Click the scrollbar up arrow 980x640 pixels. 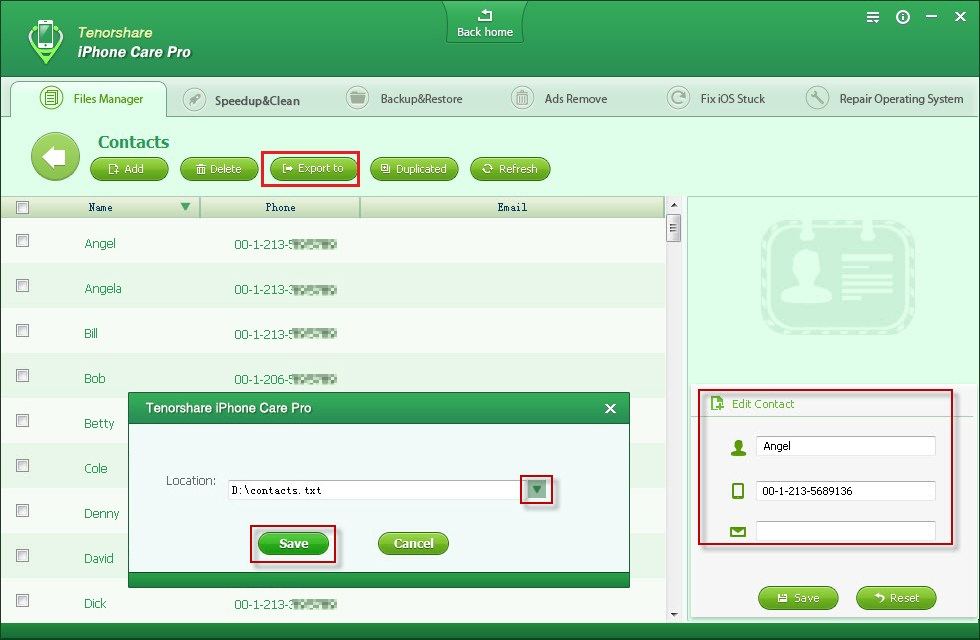[674, 205]
